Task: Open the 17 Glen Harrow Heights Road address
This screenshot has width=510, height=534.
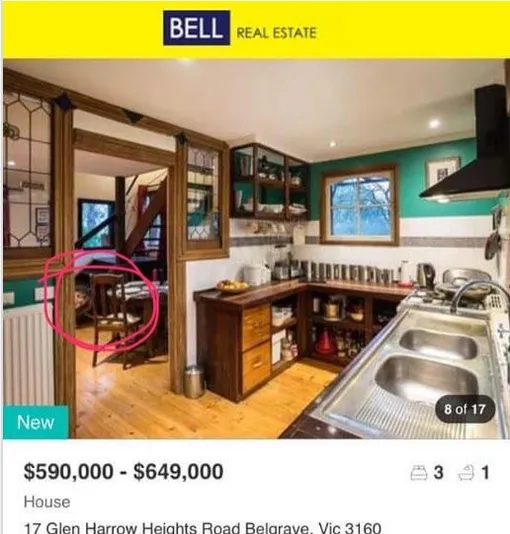Action: tap(203, 528)
